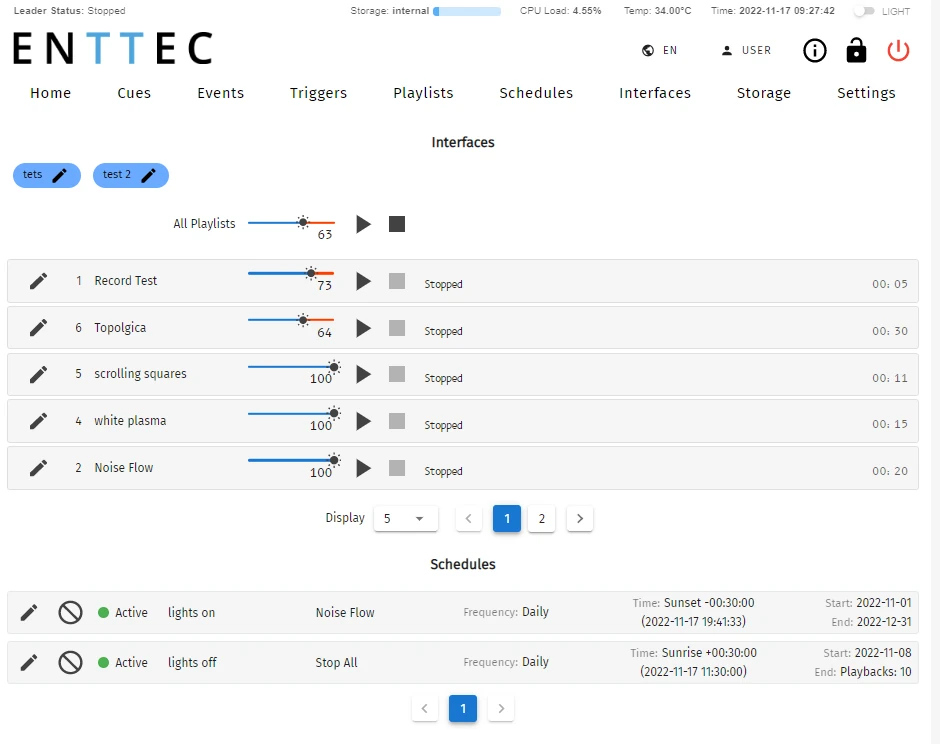940x744 pixels.
Task: Go to next schedules page arrow
Action: (501, 709)
